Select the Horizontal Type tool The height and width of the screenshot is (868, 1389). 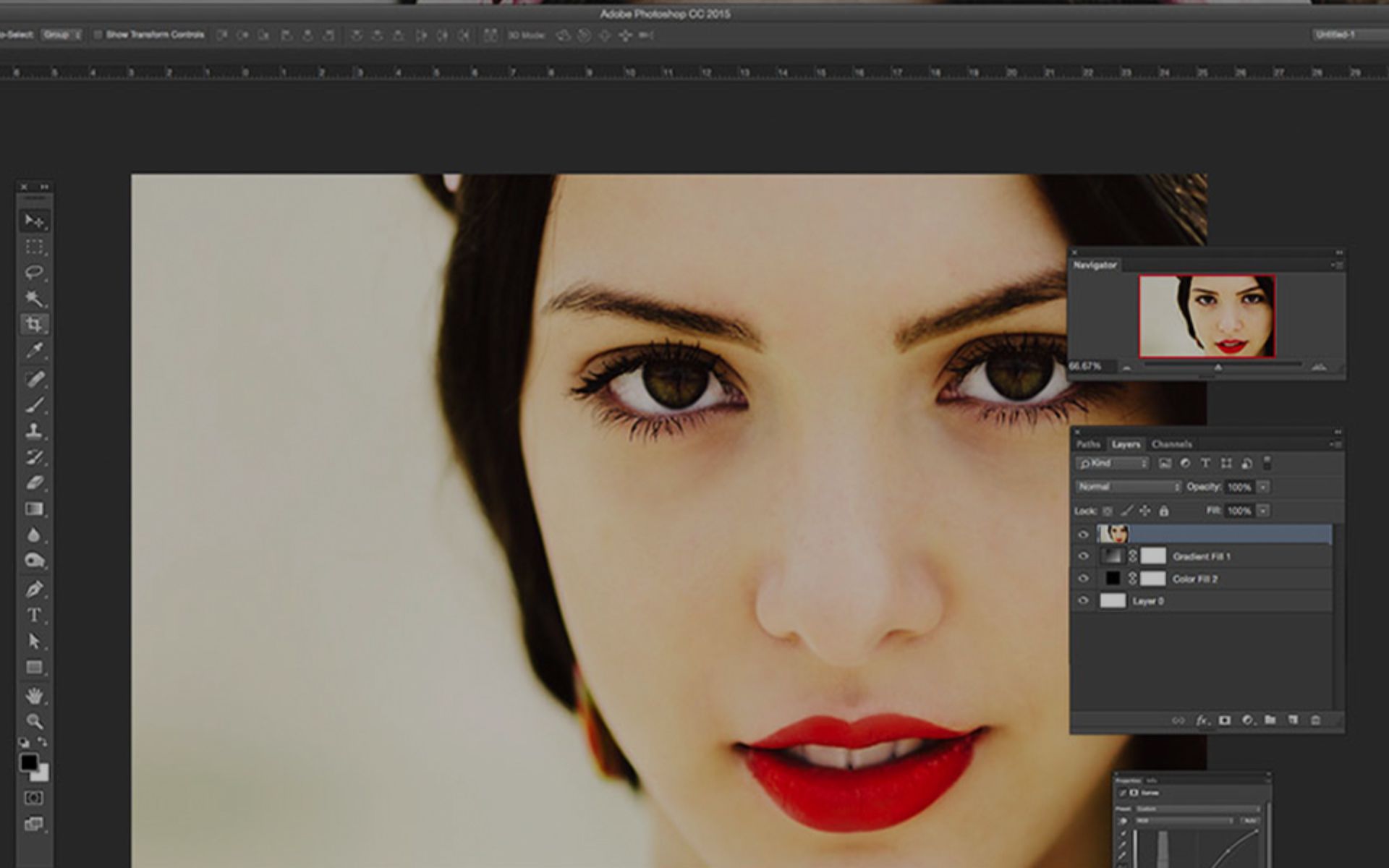point(34,616)
